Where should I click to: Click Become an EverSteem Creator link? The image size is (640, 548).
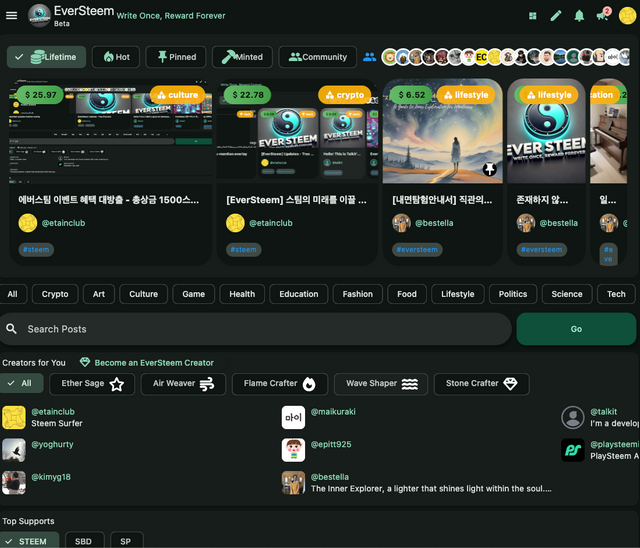pyautogui.click(x=154, y=363)
